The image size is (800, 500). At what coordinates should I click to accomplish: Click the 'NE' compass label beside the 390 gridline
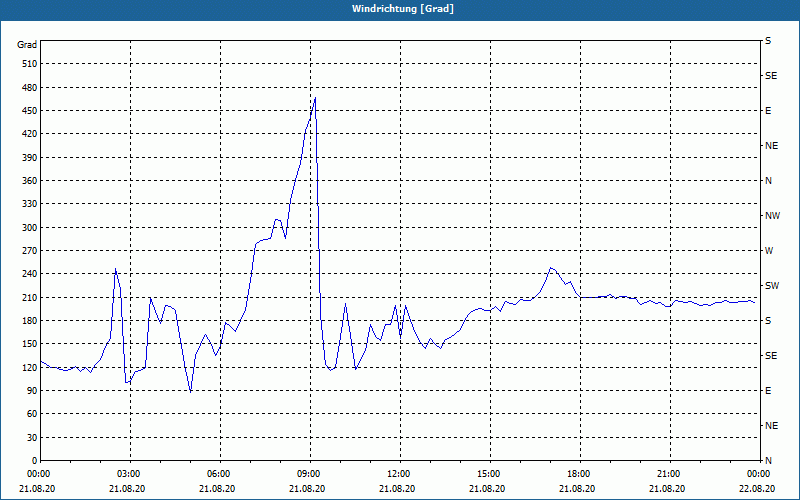pos(771,146)
